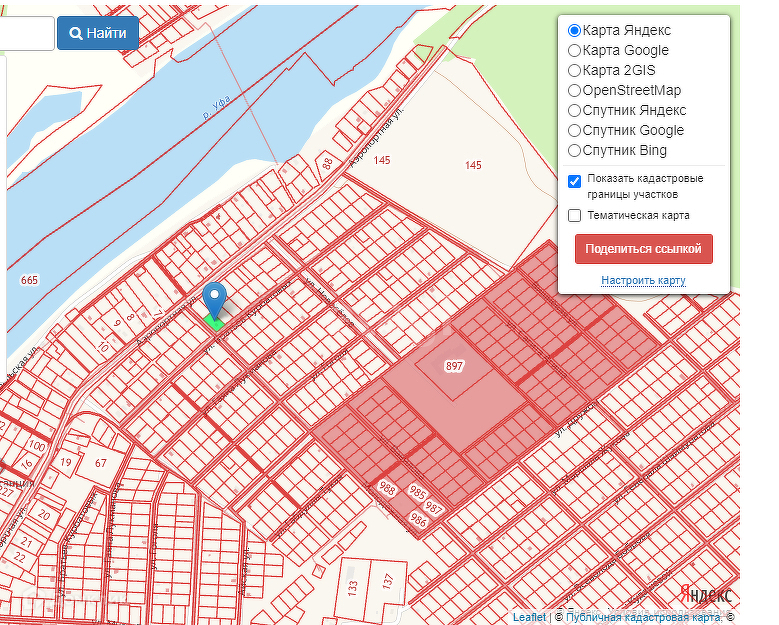Image resolution: width=779 pixels, height=625 pixels.
Task: Click parcel label 986
Action: tap(418, 520)
